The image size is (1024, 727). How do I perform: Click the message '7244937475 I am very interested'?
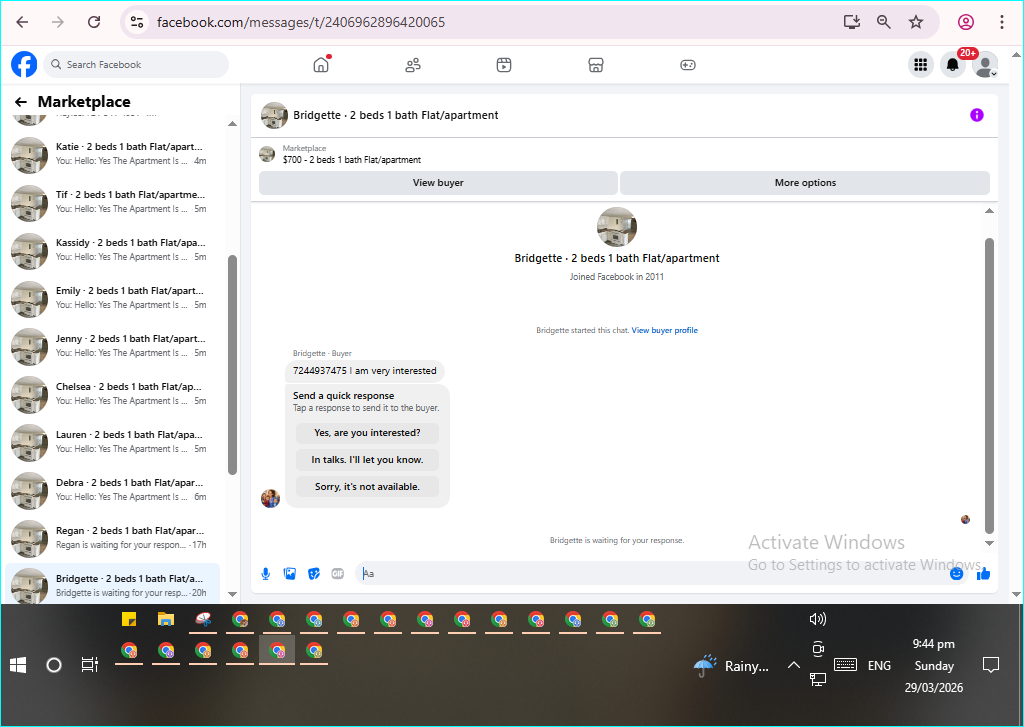364,371
